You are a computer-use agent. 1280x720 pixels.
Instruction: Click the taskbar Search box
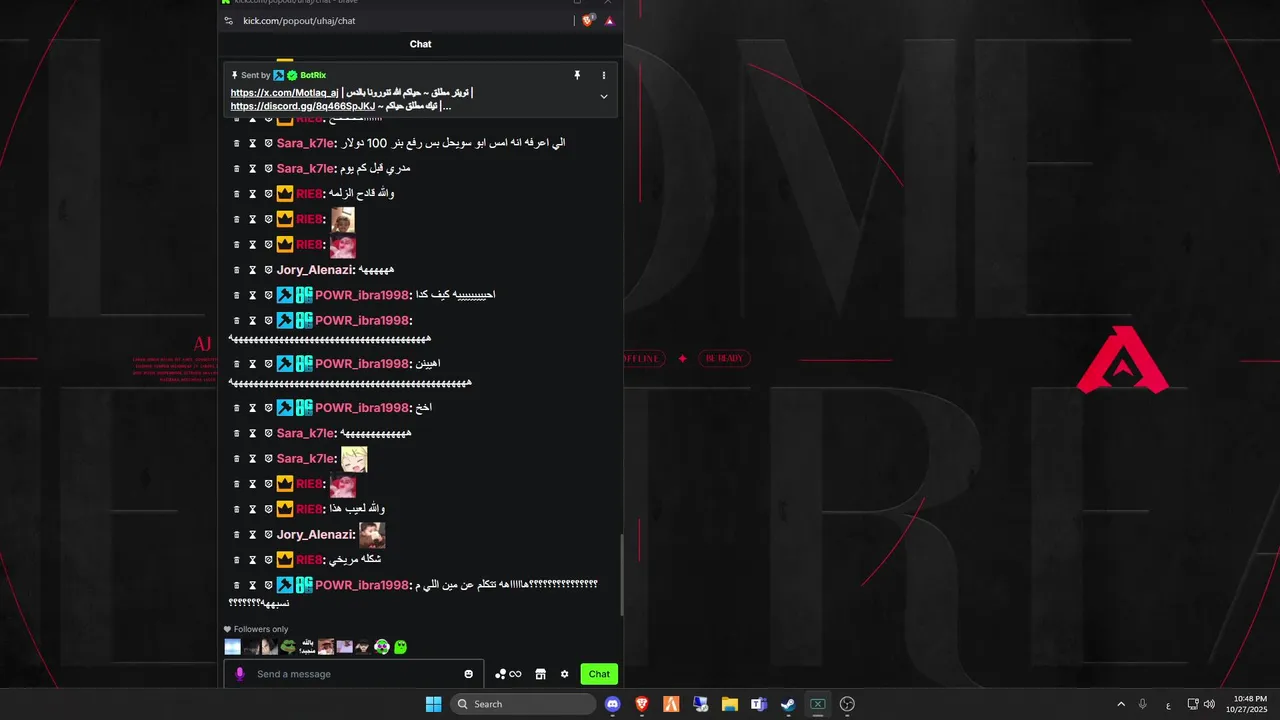[x=523, y=704]
